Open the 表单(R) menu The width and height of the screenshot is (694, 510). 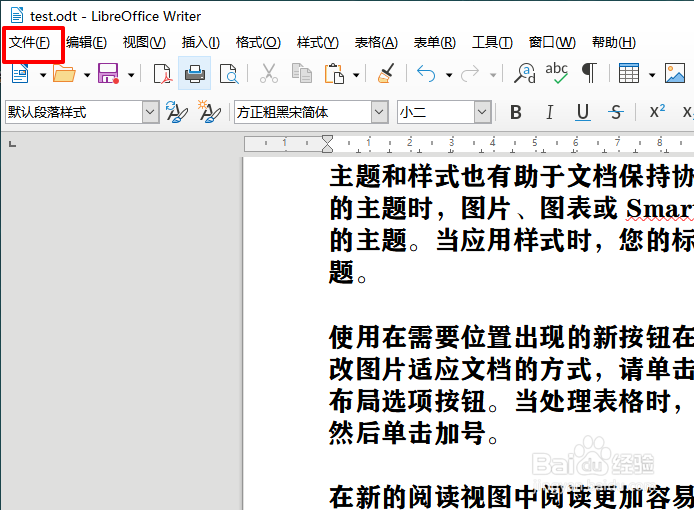(x=434, y=43)
